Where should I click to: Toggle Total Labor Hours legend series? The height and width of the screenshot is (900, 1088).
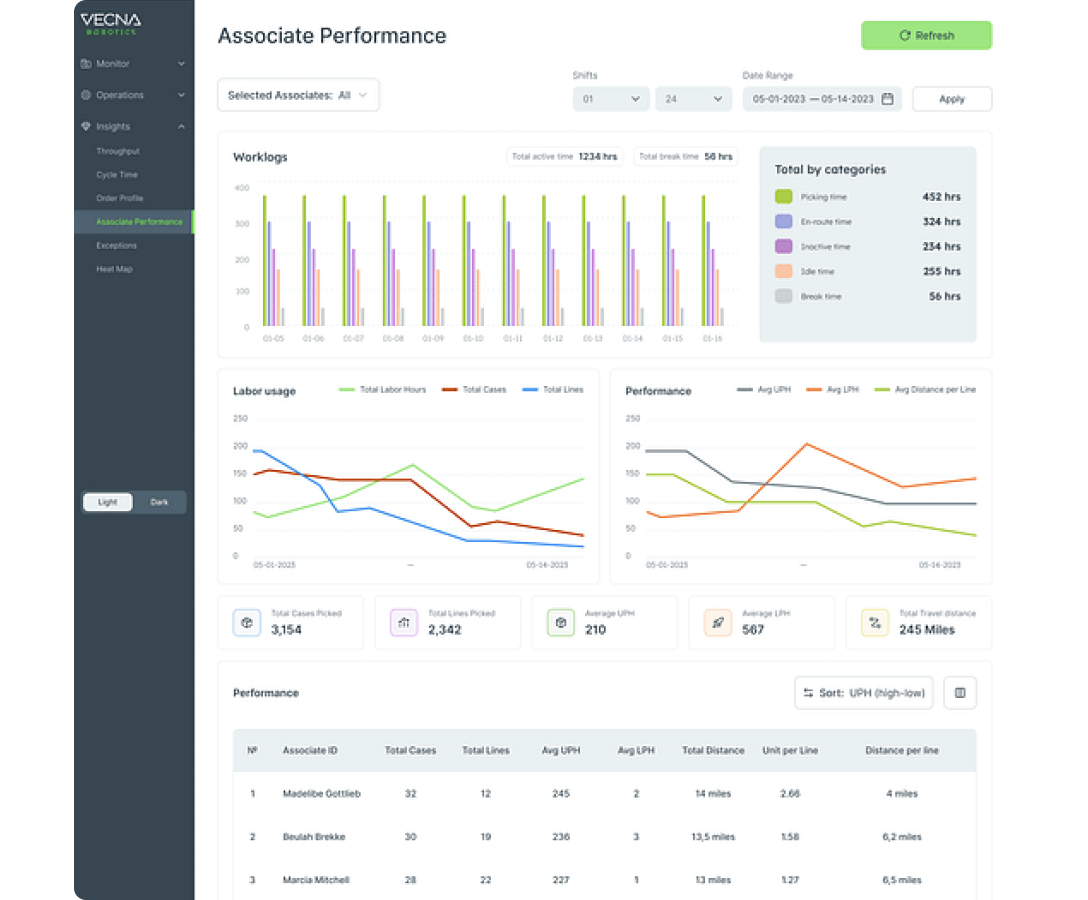coord(382,390)
